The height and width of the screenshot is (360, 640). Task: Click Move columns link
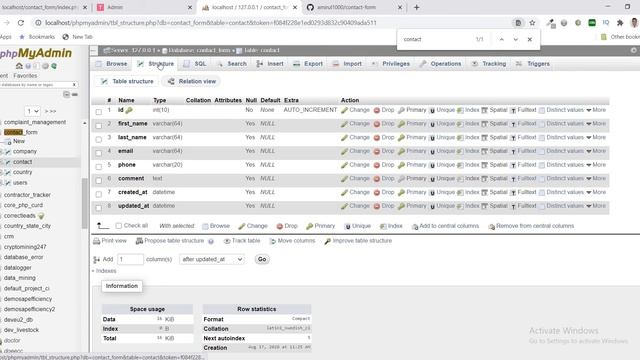292,241
